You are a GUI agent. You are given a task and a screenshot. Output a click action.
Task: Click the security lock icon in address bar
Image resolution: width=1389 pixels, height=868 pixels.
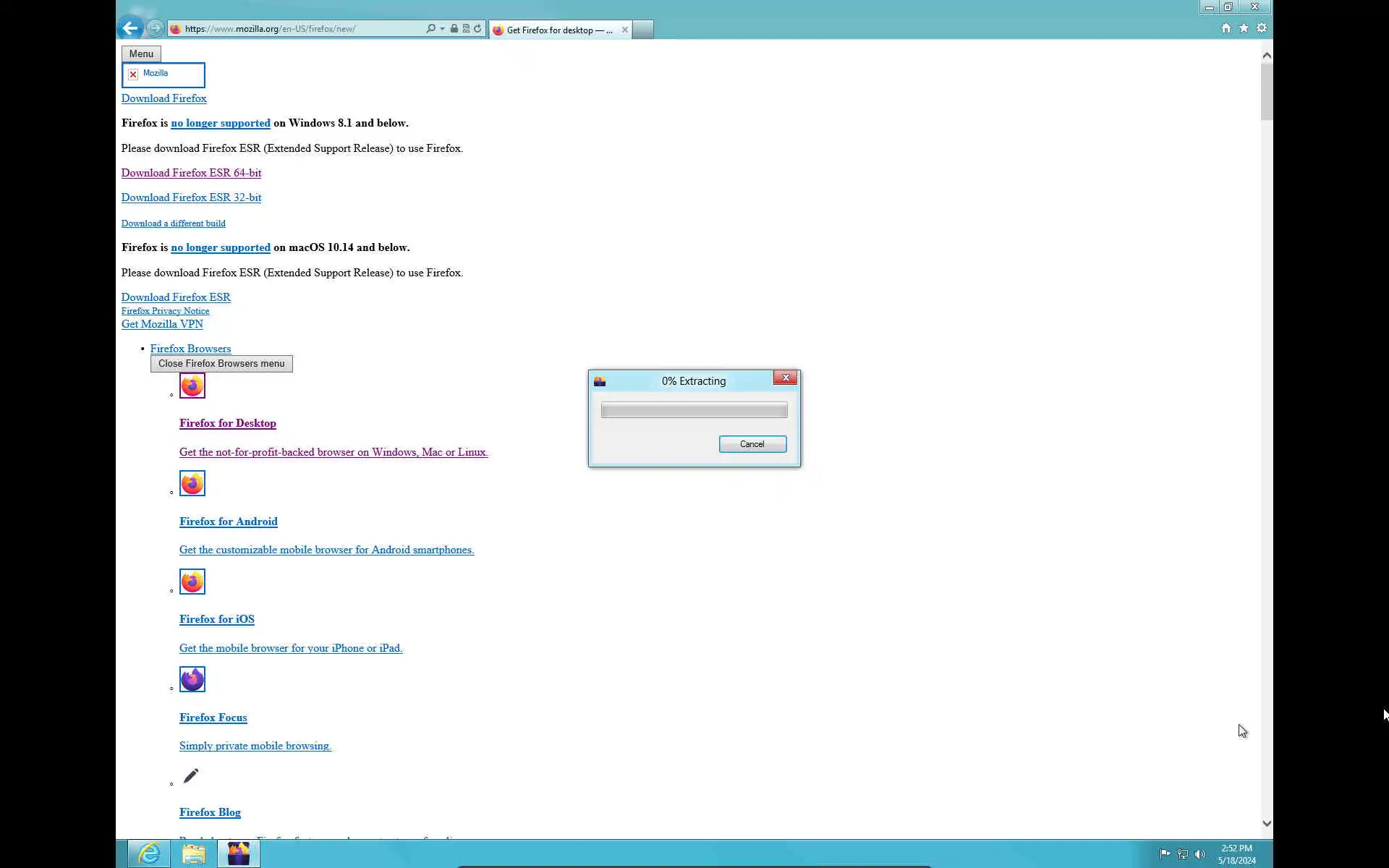[x=454, y=29]
